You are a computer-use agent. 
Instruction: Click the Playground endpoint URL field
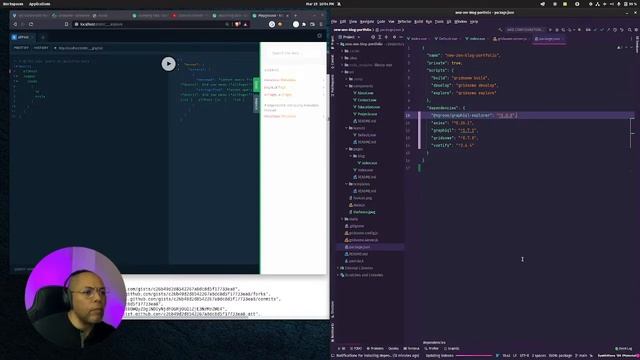[x=82, y=48]
